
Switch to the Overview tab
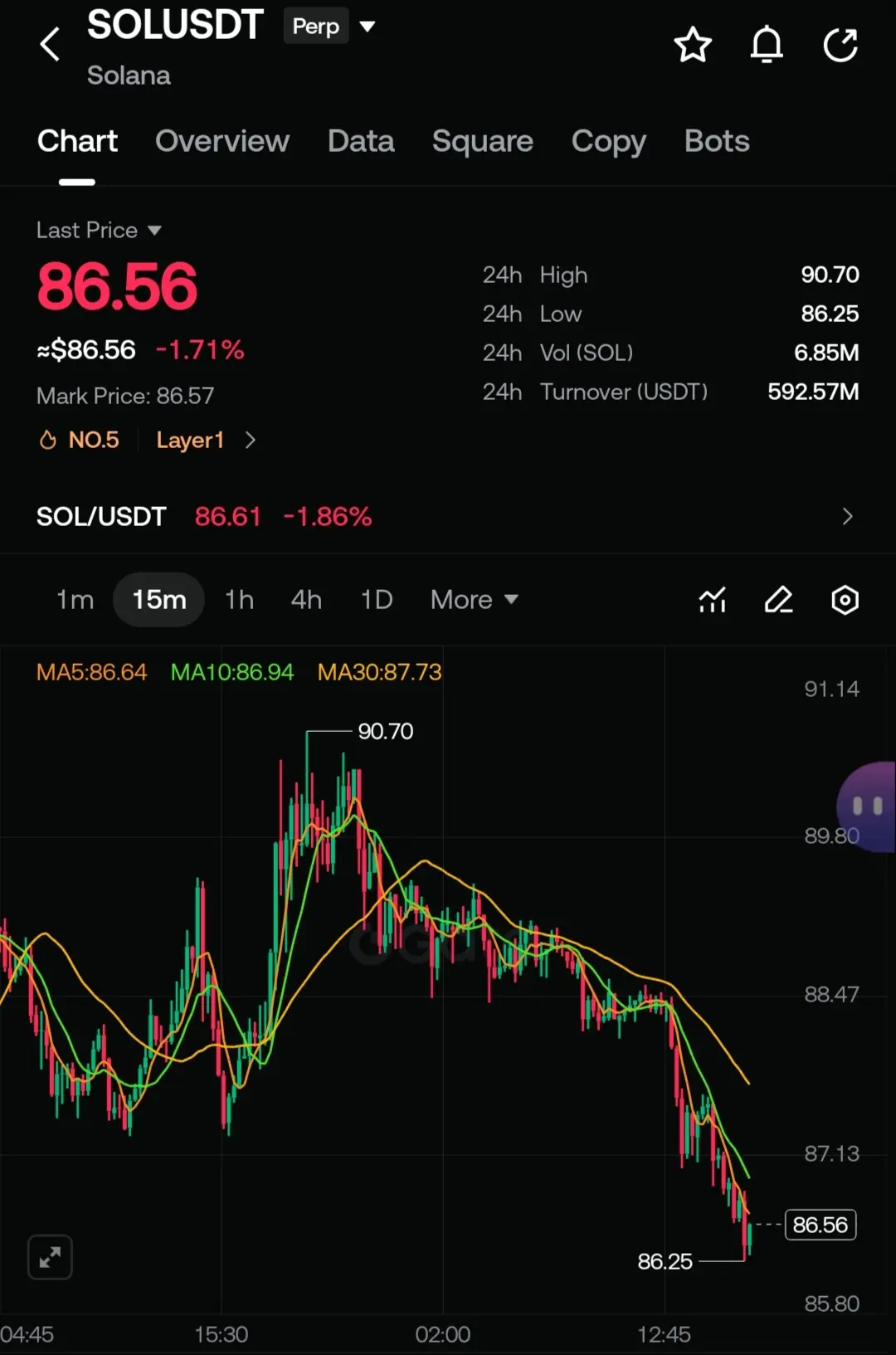[222, 141]
